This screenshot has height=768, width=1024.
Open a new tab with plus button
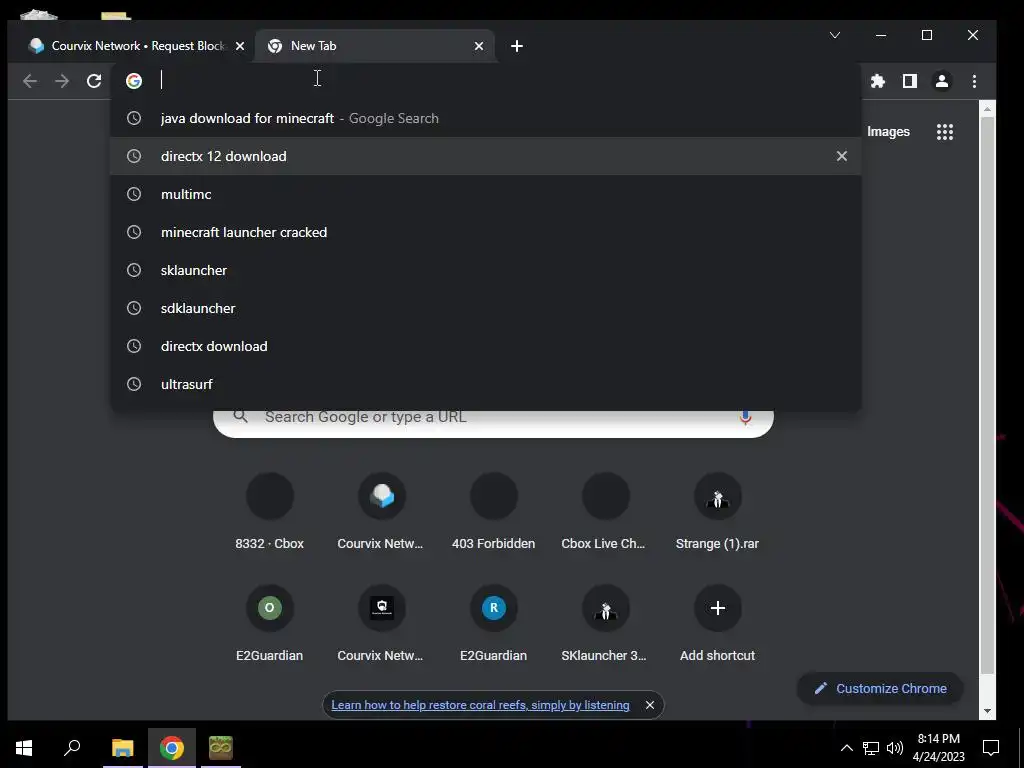tap(517, 46)
